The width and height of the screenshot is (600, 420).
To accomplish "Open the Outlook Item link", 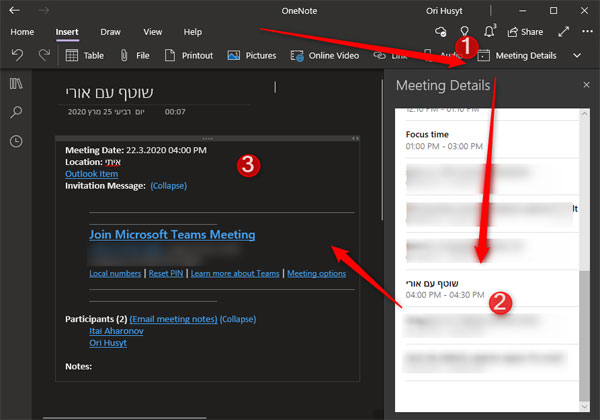I will pyautogui.click(x=91, y=173).
